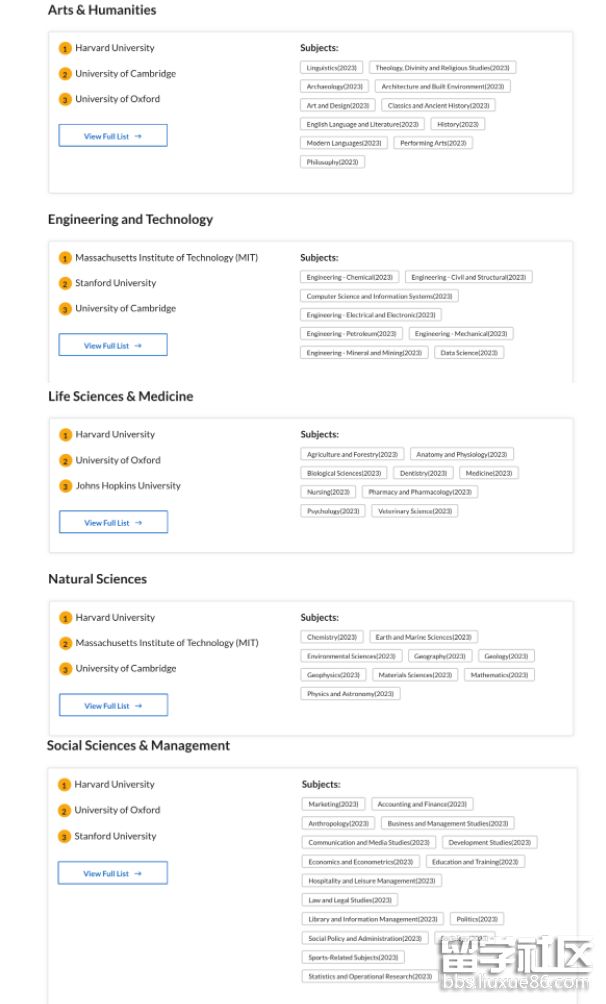
Task: Open View Full List for Engineering and Technology
Action: coord(112,346)
